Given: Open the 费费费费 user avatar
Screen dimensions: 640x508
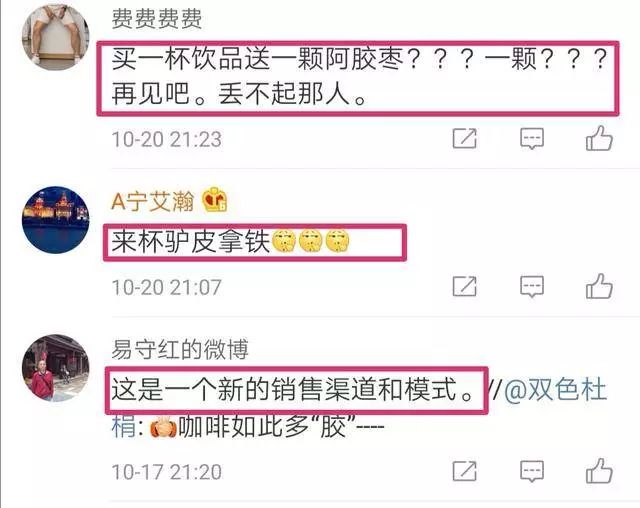Looking at the screenshot, I should pos(56,37).
